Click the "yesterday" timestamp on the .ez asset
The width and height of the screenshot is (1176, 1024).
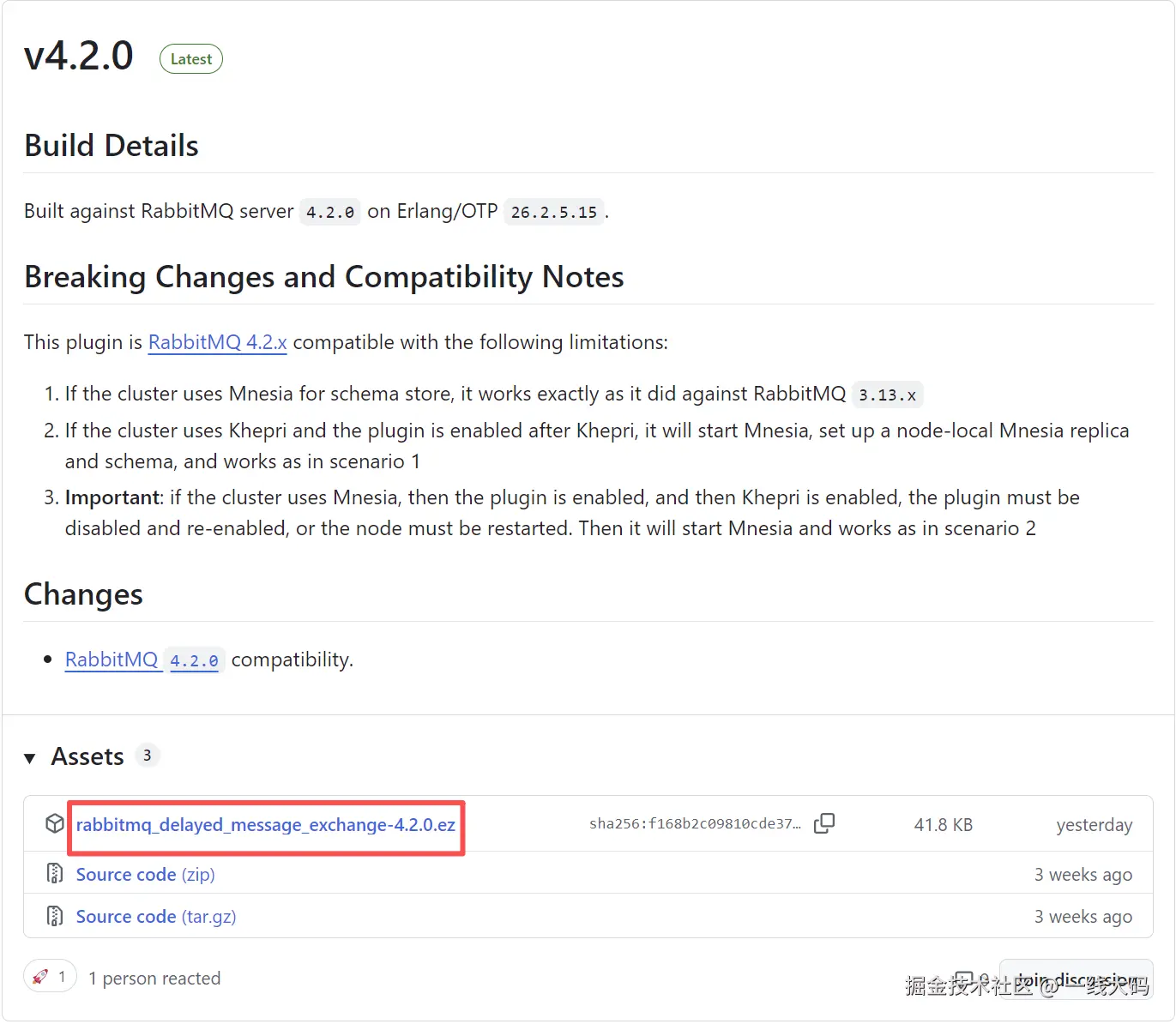(1094, 825)
